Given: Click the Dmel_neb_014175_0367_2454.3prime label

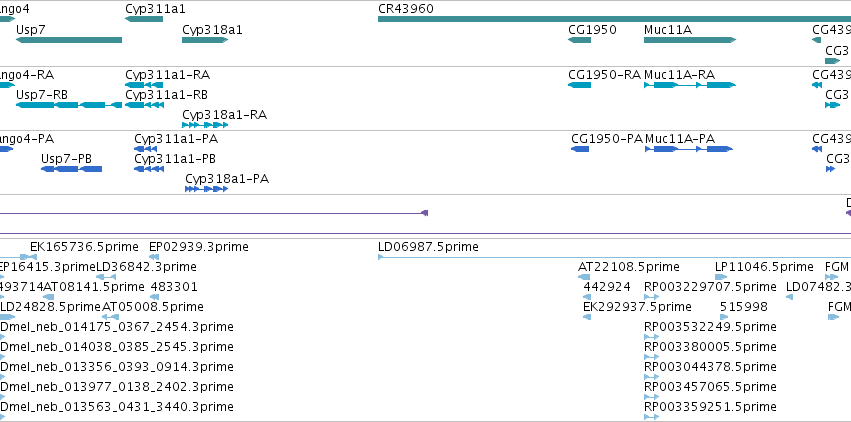Looking at the screenshot, I should pos(117,327).
